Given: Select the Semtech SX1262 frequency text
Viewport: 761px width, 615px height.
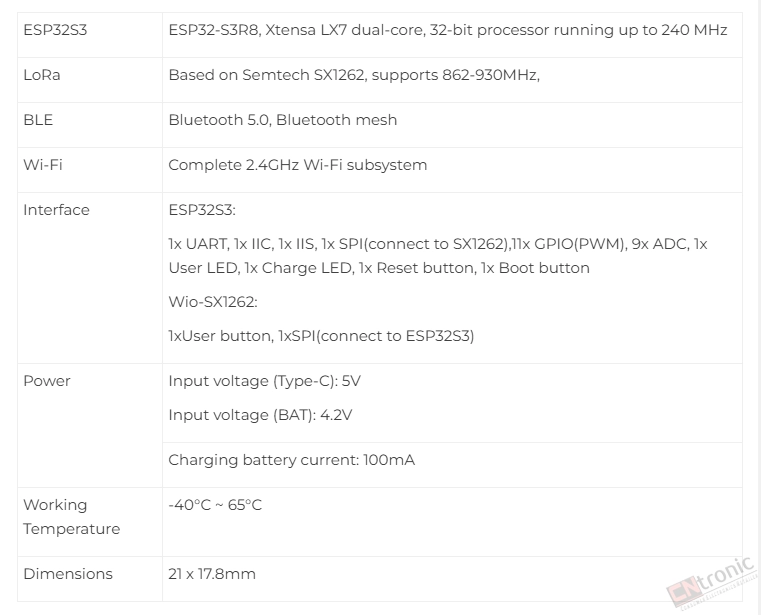Looking at the screenshot, I should [354, 75].
